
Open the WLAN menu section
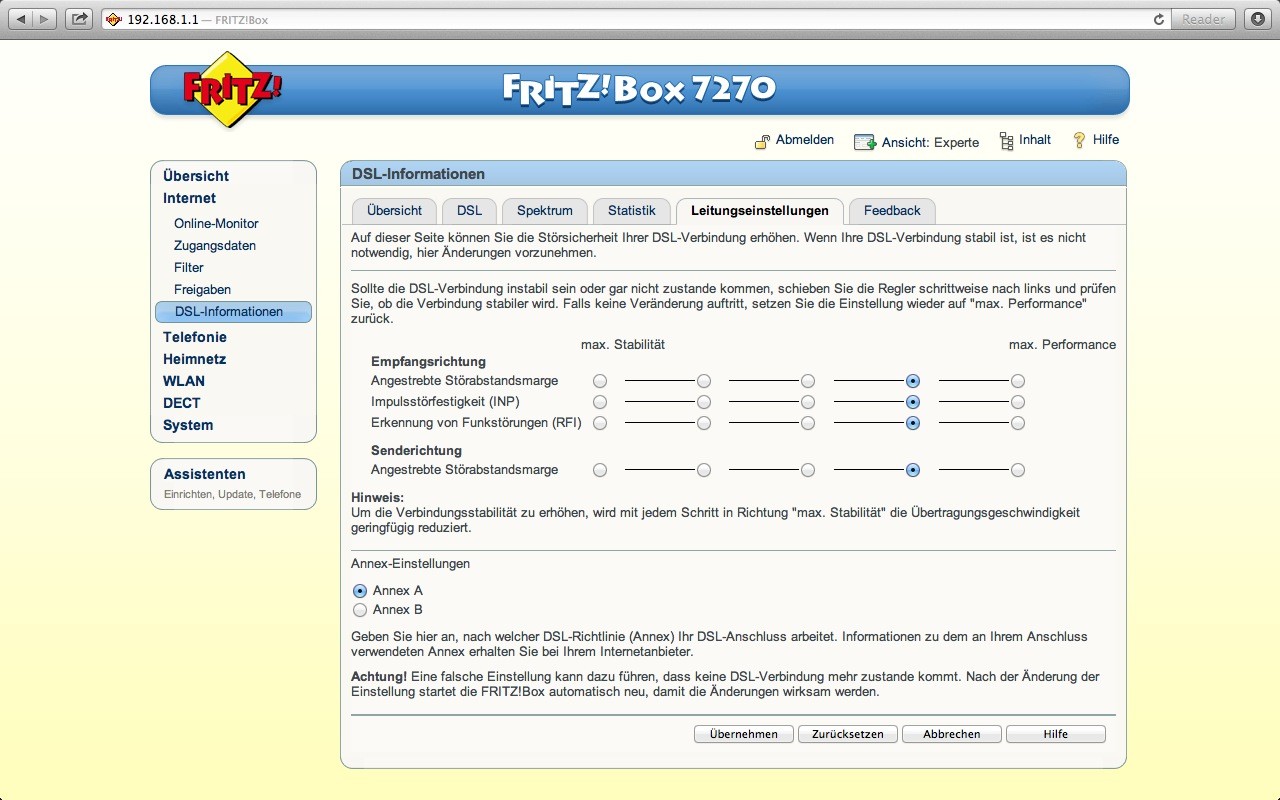coord(184,381)
